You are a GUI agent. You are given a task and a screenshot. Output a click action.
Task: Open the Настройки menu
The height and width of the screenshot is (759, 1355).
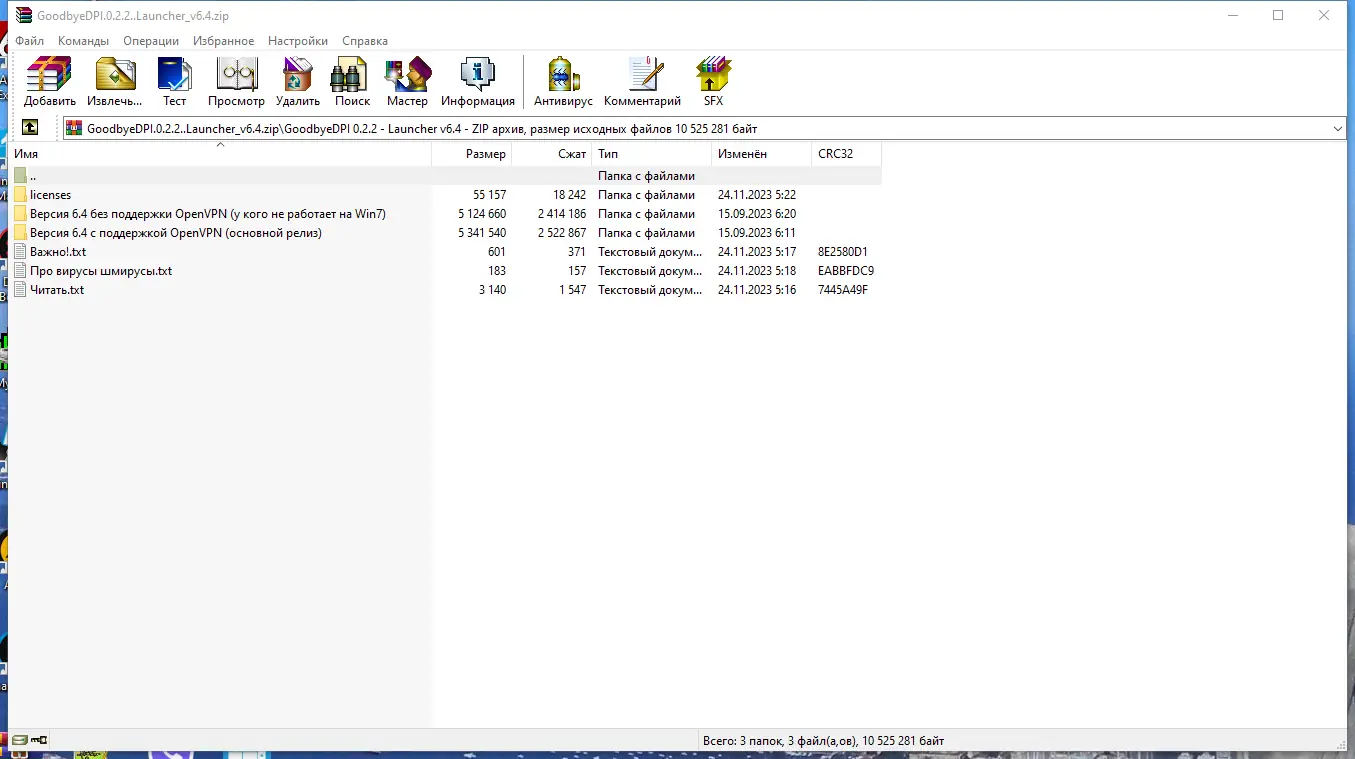point(298,41)
